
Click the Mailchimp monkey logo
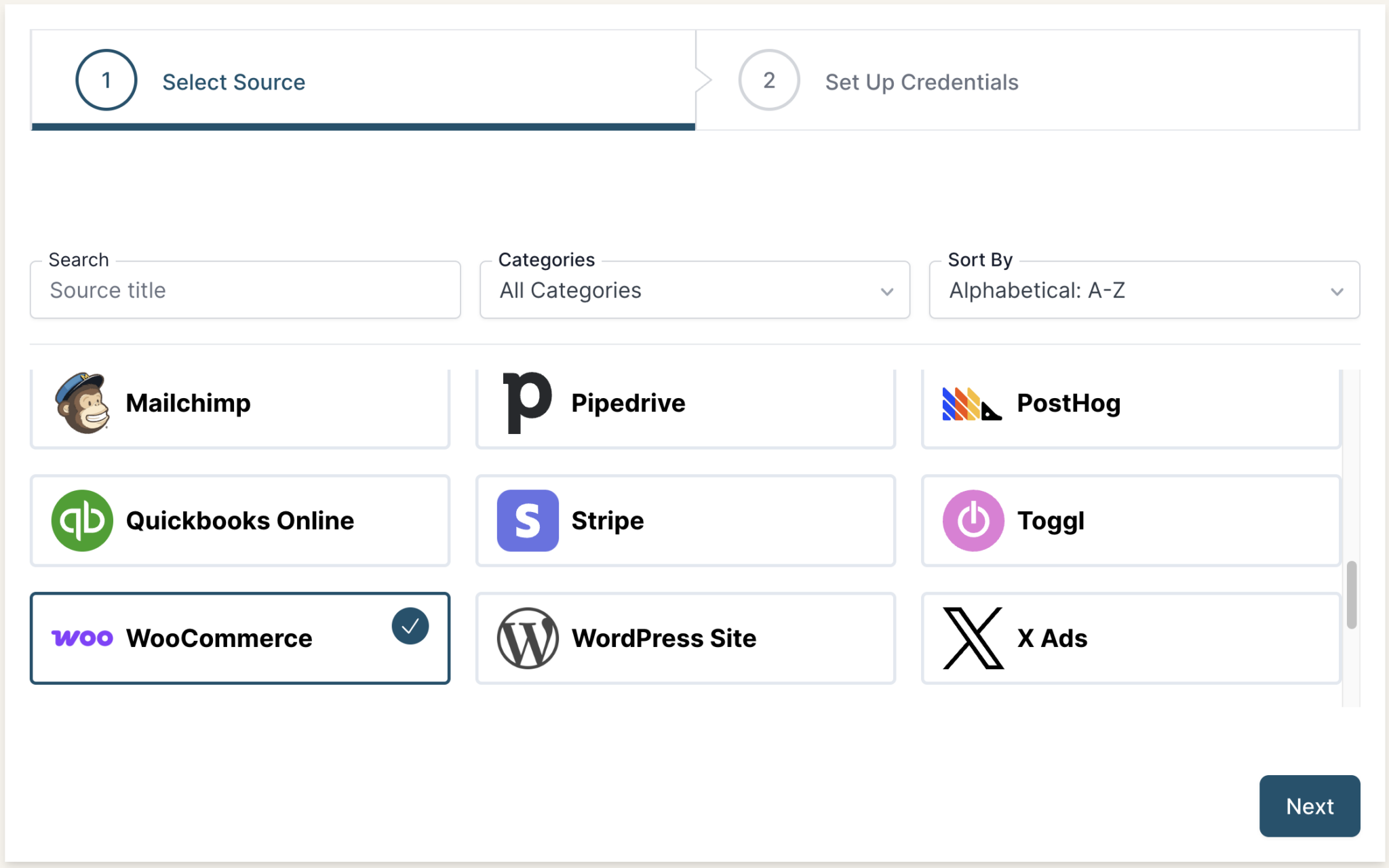81,403
